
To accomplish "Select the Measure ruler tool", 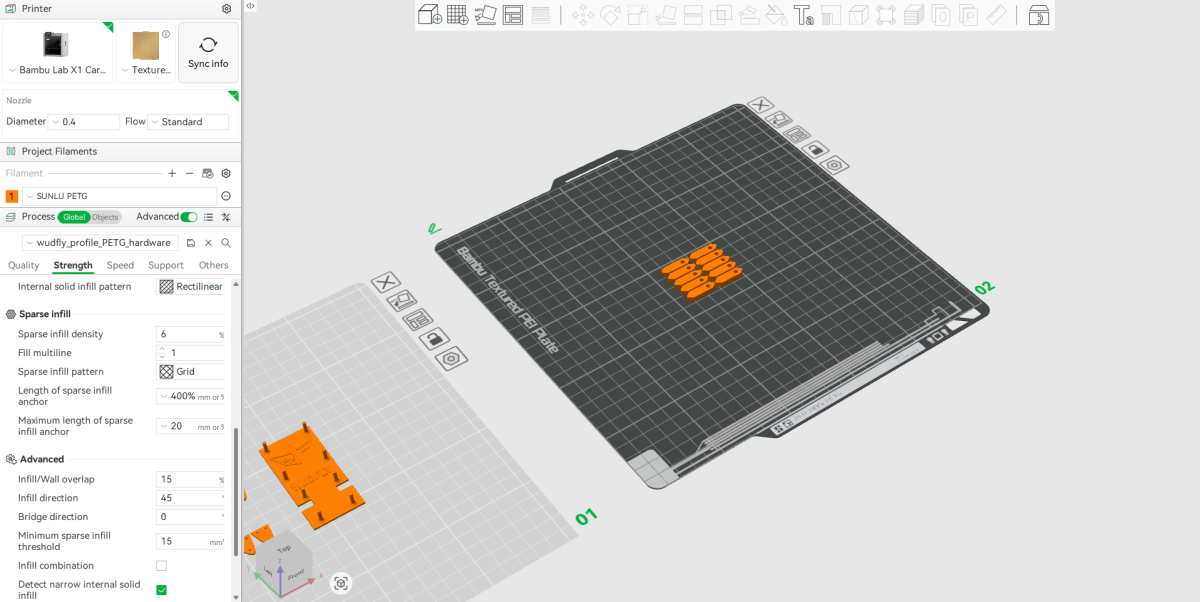I will [996, 15].
